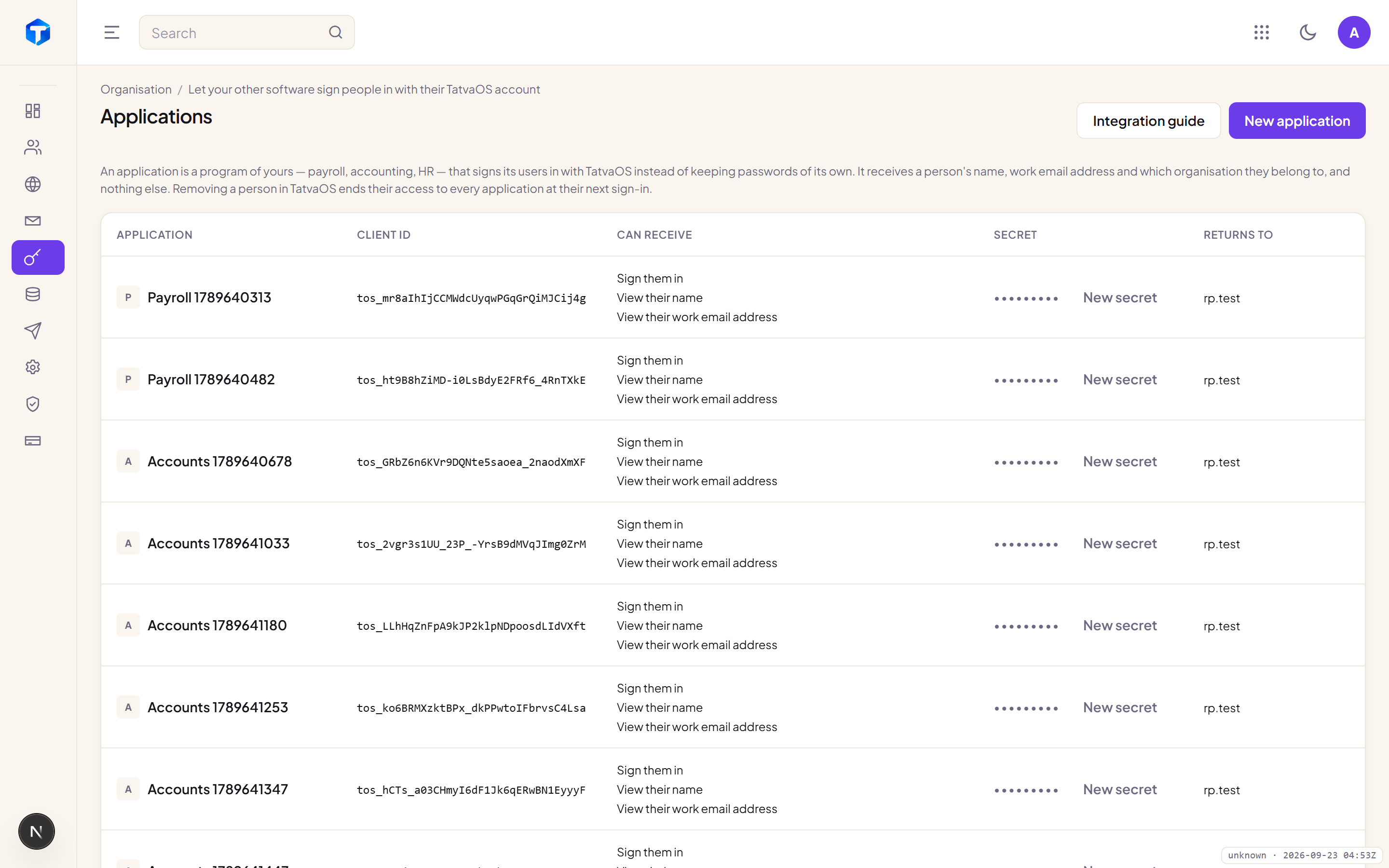Click the masked secret dots for Payroll 1789640313
Image resolution: width=1389 pixels, height=868 pixels.
[1026, 298]
